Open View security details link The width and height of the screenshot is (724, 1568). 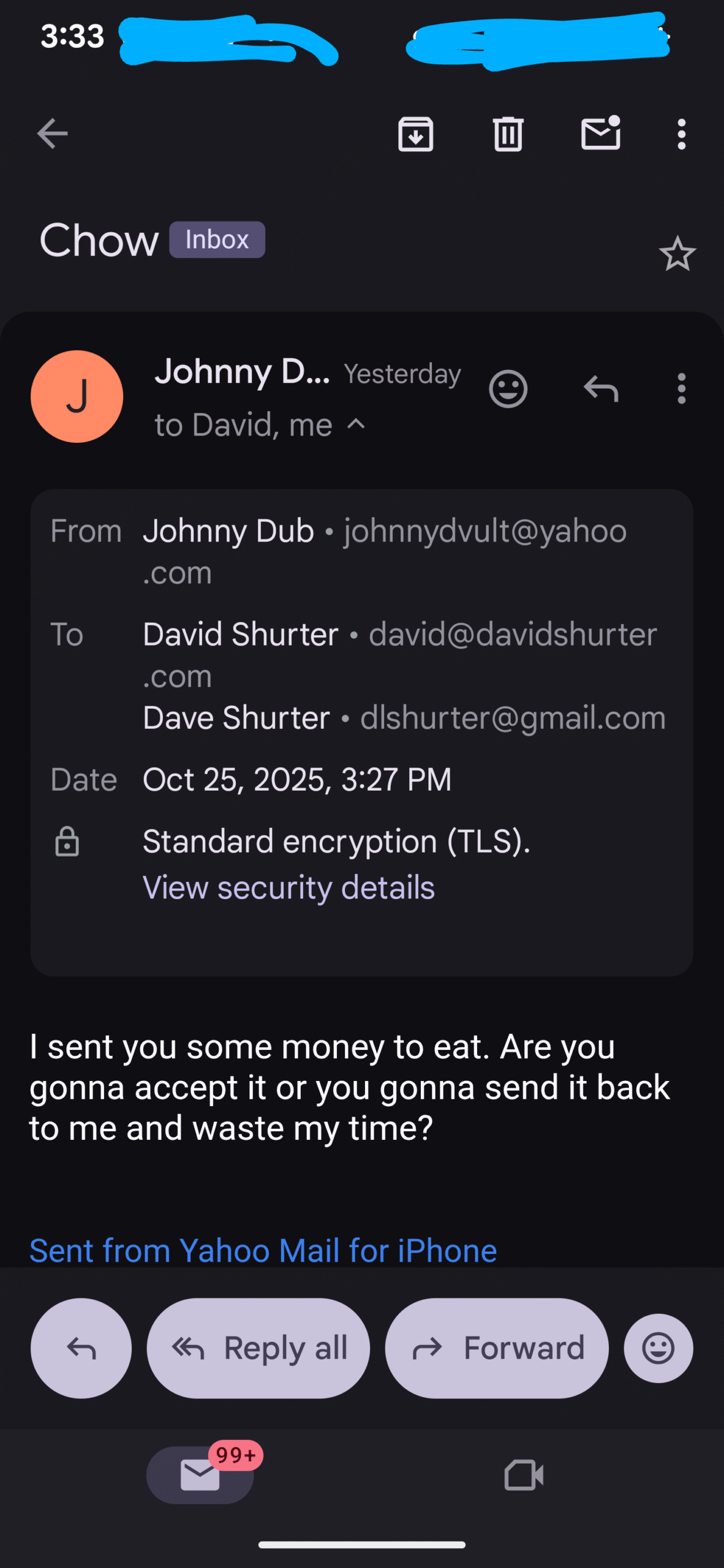coord(288,888)
